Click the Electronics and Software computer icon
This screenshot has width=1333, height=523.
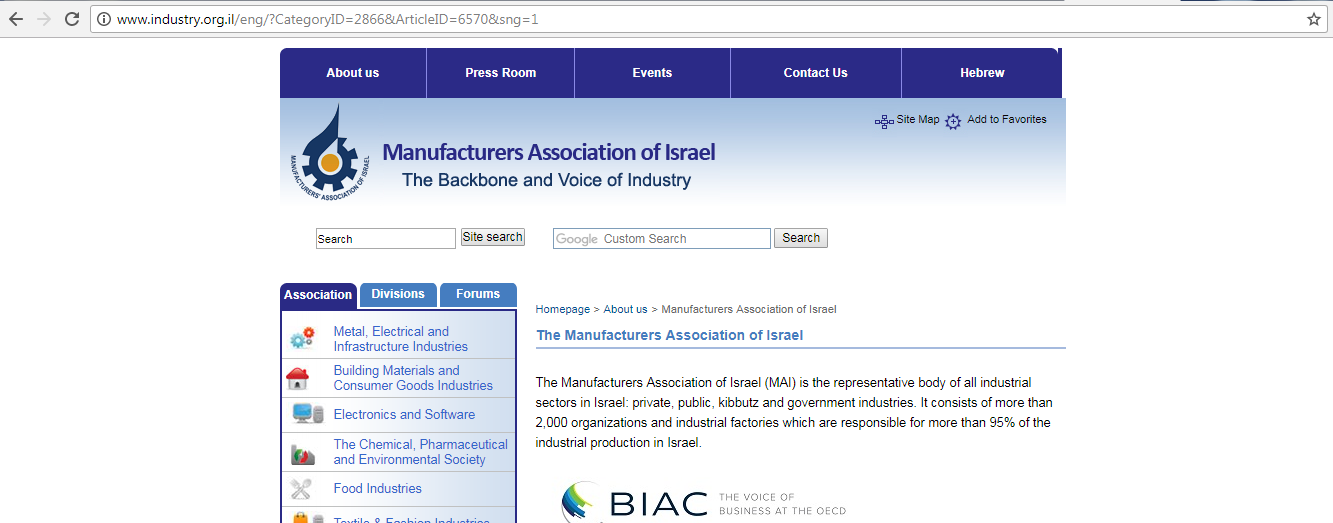[307, 414]
